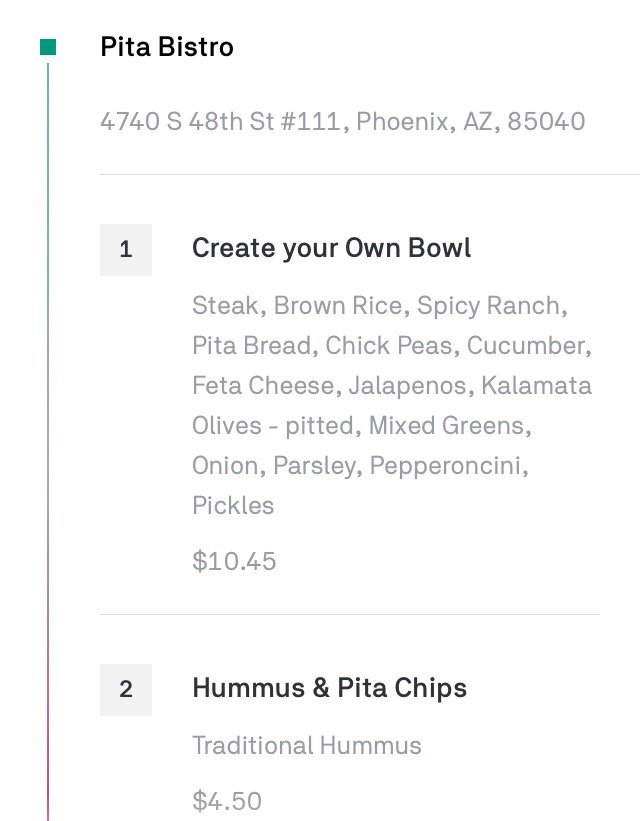The width and height of the screenshot is (640, 821).
Task: Open the 4740 S 48th St address
Action: click(x=342, y=122)
